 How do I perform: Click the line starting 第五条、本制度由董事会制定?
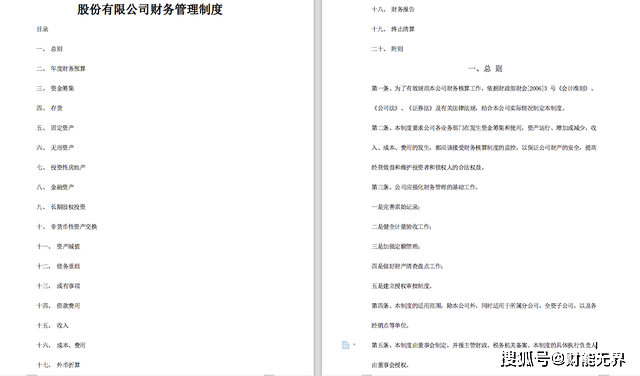(x=484, y=345)
